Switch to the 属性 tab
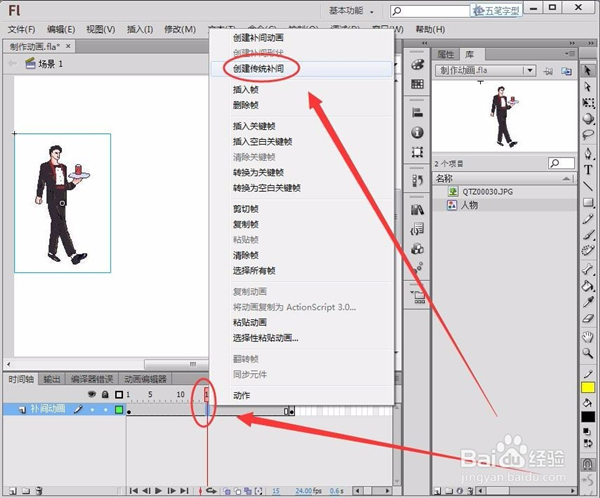Viewport: 600px width, 498px height. pos(445,54)
